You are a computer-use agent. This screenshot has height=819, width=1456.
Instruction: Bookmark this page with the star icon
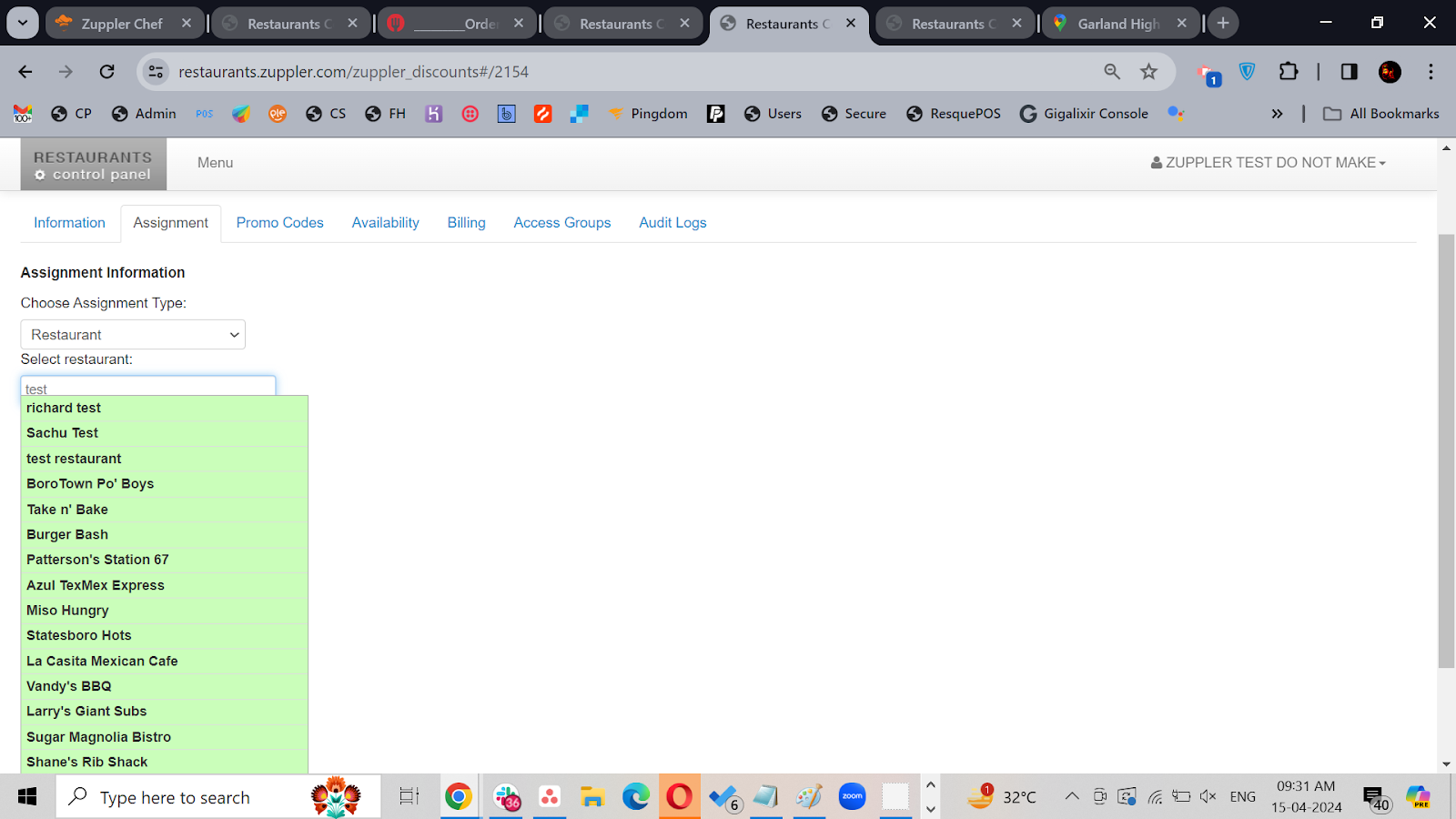pos(1149,72)
